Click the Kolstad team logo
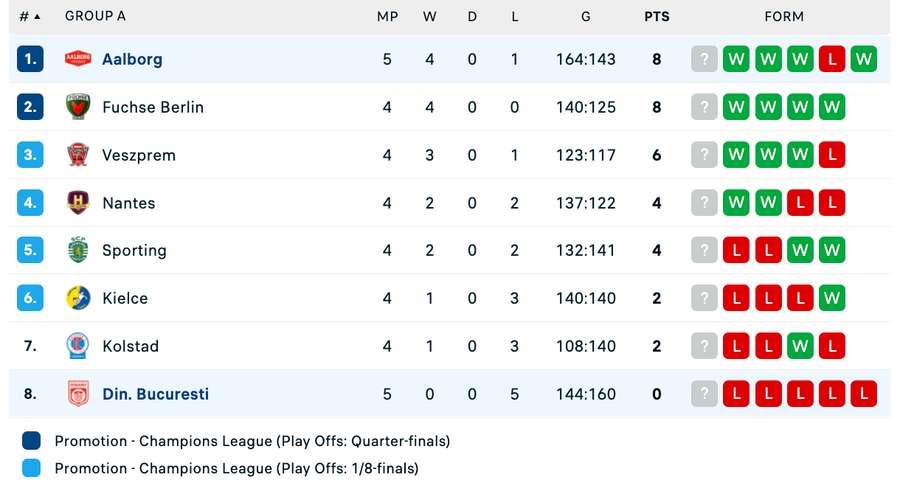This screenshot has height=482, width=900. click(78, 346)
